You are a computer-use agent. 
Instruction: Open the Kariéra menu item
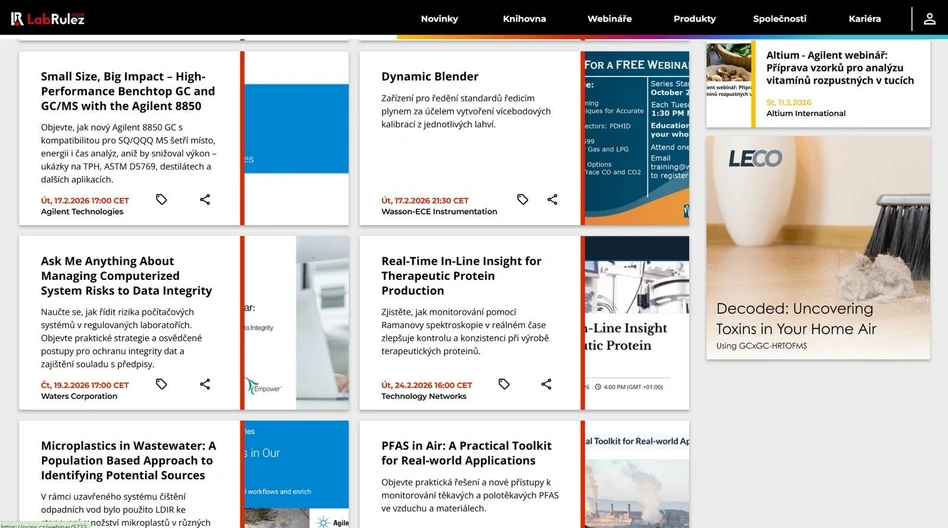tap(864, 19)
